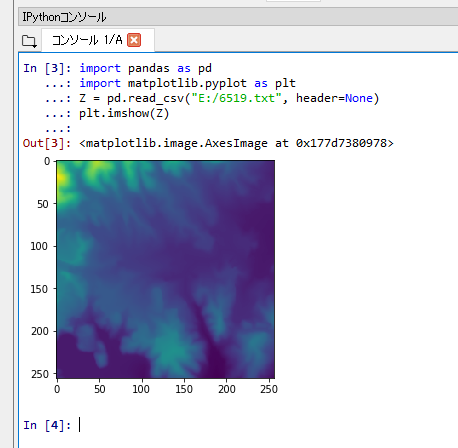The height and width of the screenshot is (448, 458).
Task: Click the import pandas as pd line
Action: click(x=145, y=68)
